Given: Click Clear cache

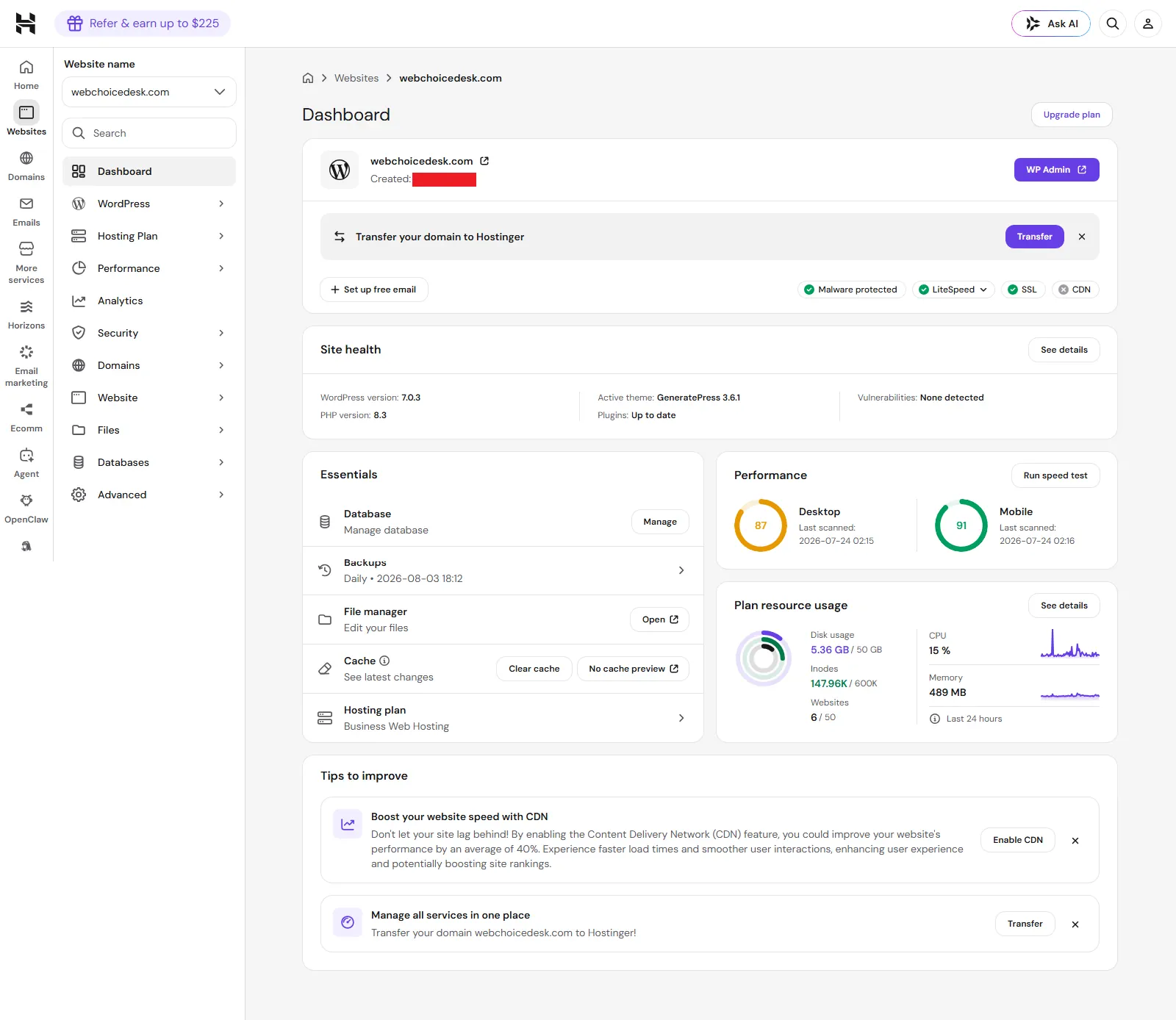Looking at the screenshot, I should (x=534, y=669).
